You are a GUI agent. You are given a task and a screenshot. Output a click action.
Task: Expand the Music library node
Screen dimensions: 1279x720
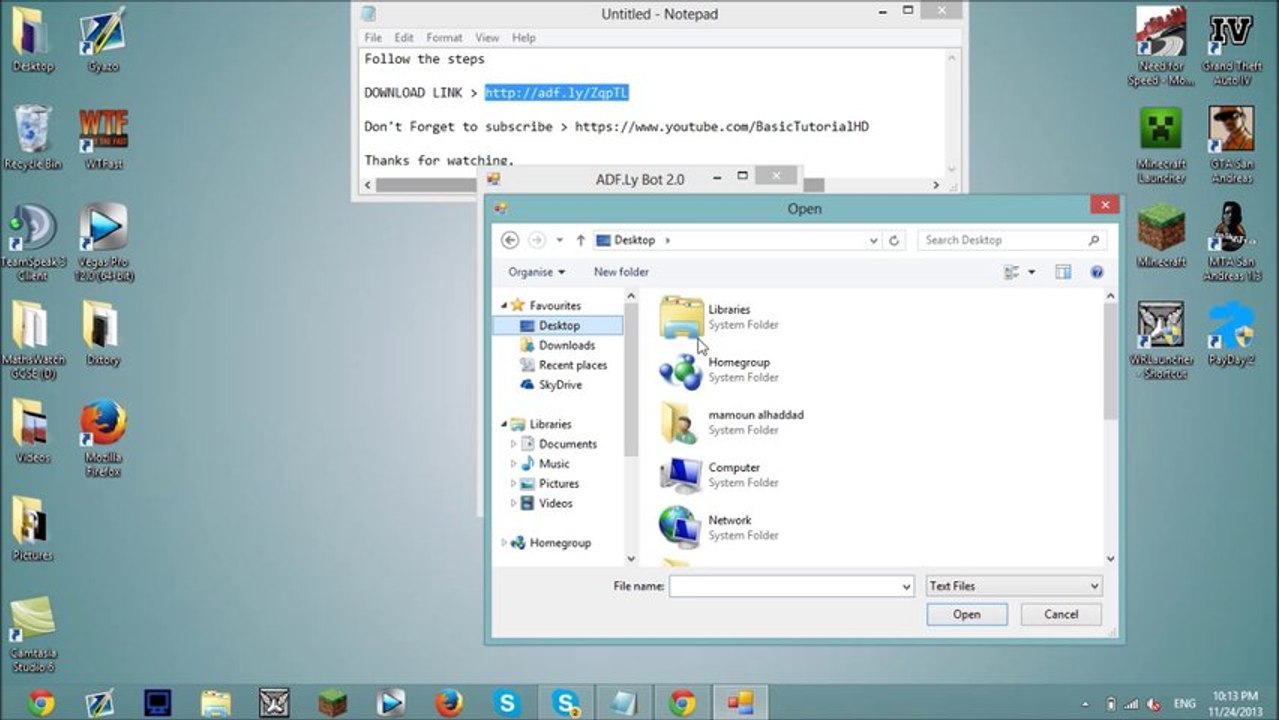(x=514, y=464)
